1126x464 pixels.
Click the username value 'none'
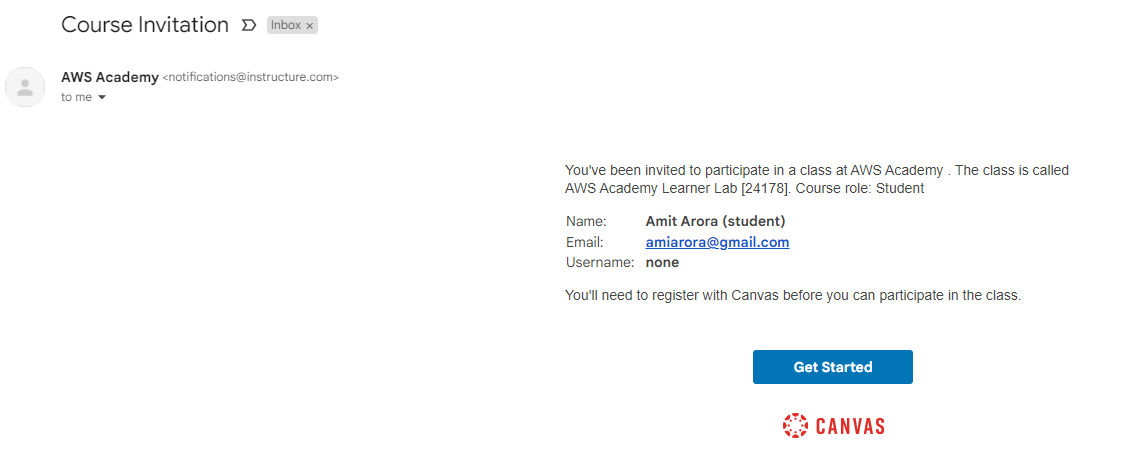coord(662,263)
